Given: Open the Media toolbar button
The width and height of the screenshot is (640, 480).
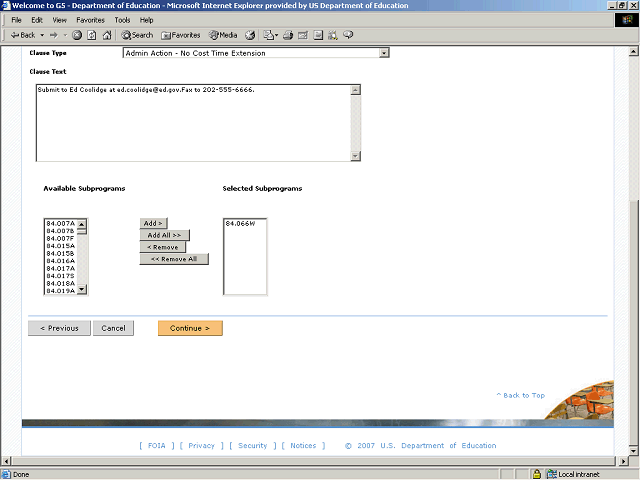Looking at the screenshot, I should [x=223, y=36].
